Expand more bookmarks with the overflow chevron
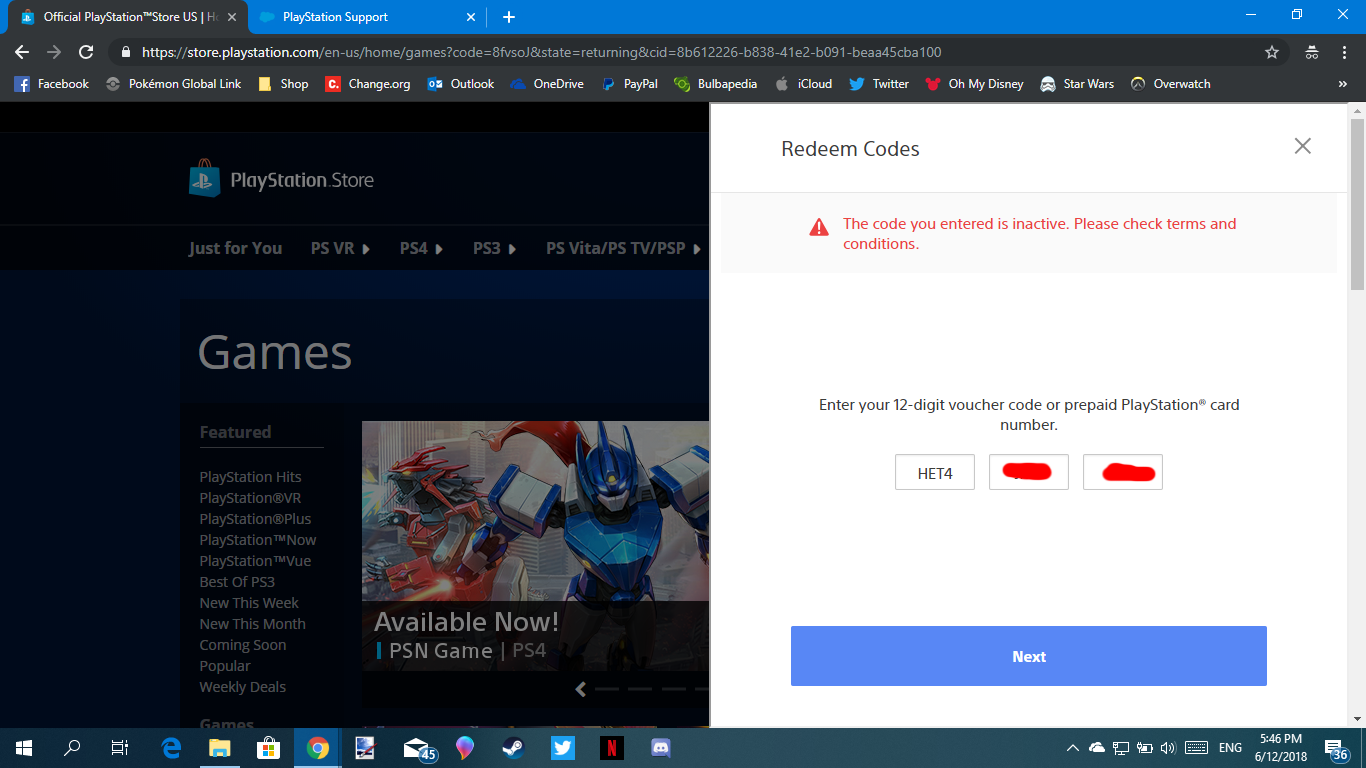 [x=1342, y=84]
